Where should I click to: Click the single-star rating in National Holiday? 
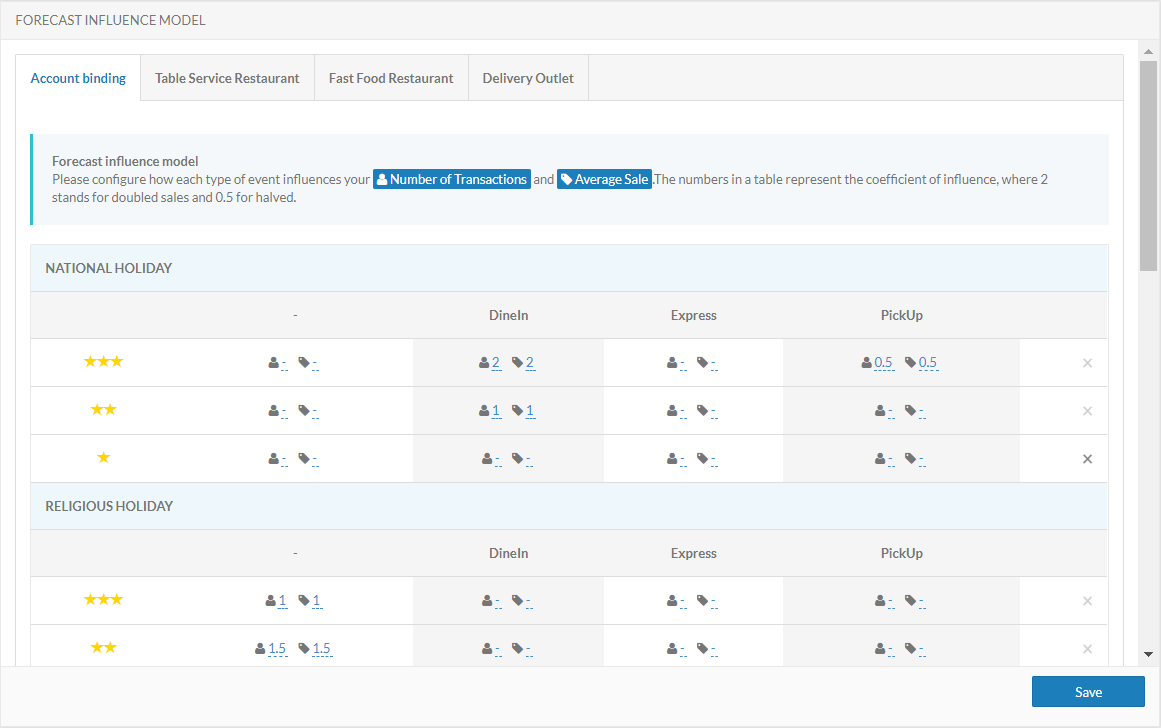pos(103,457)
